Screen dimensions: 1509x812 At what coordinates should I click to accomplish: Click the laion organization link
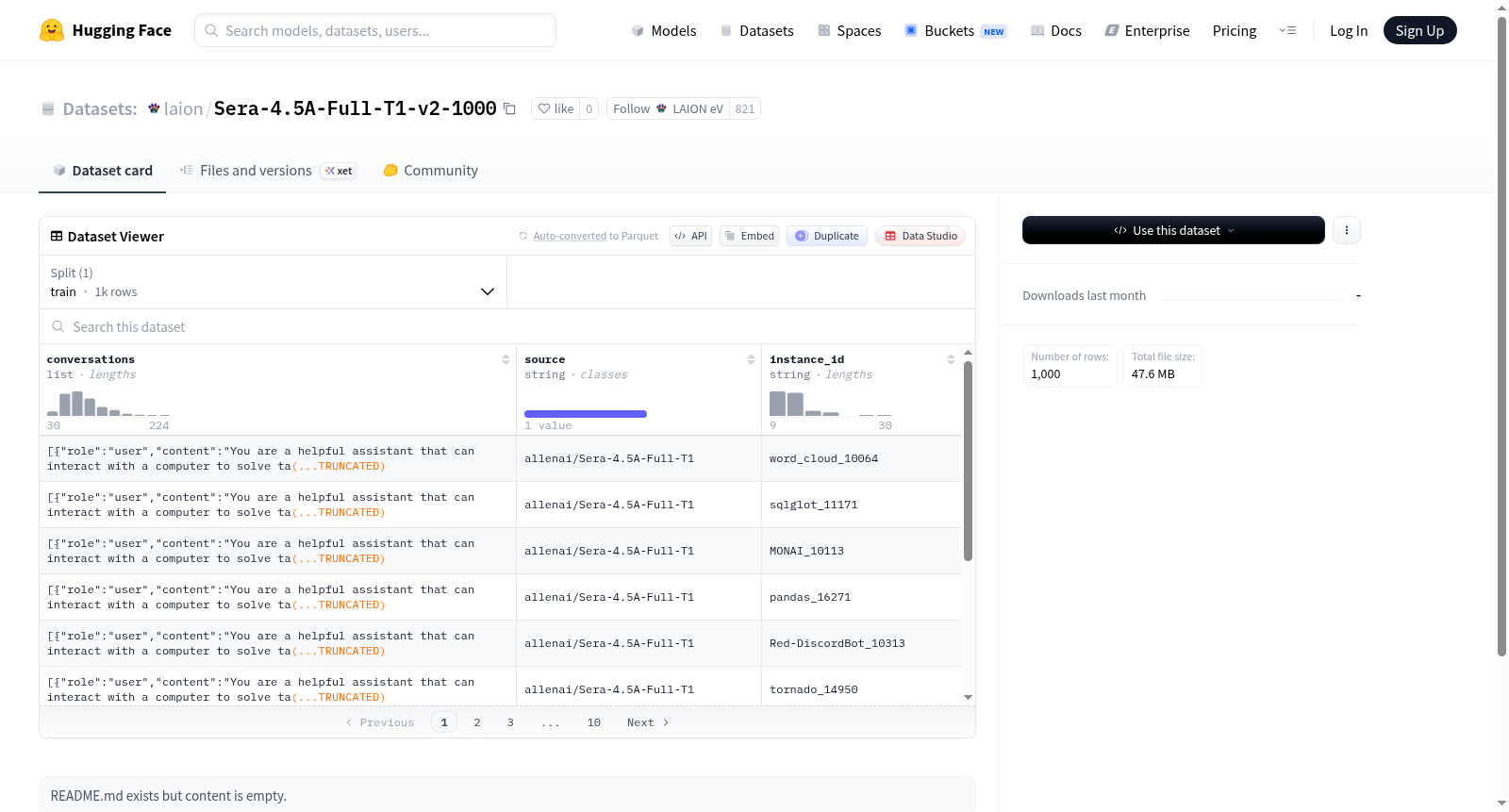[x=183, y=108]
